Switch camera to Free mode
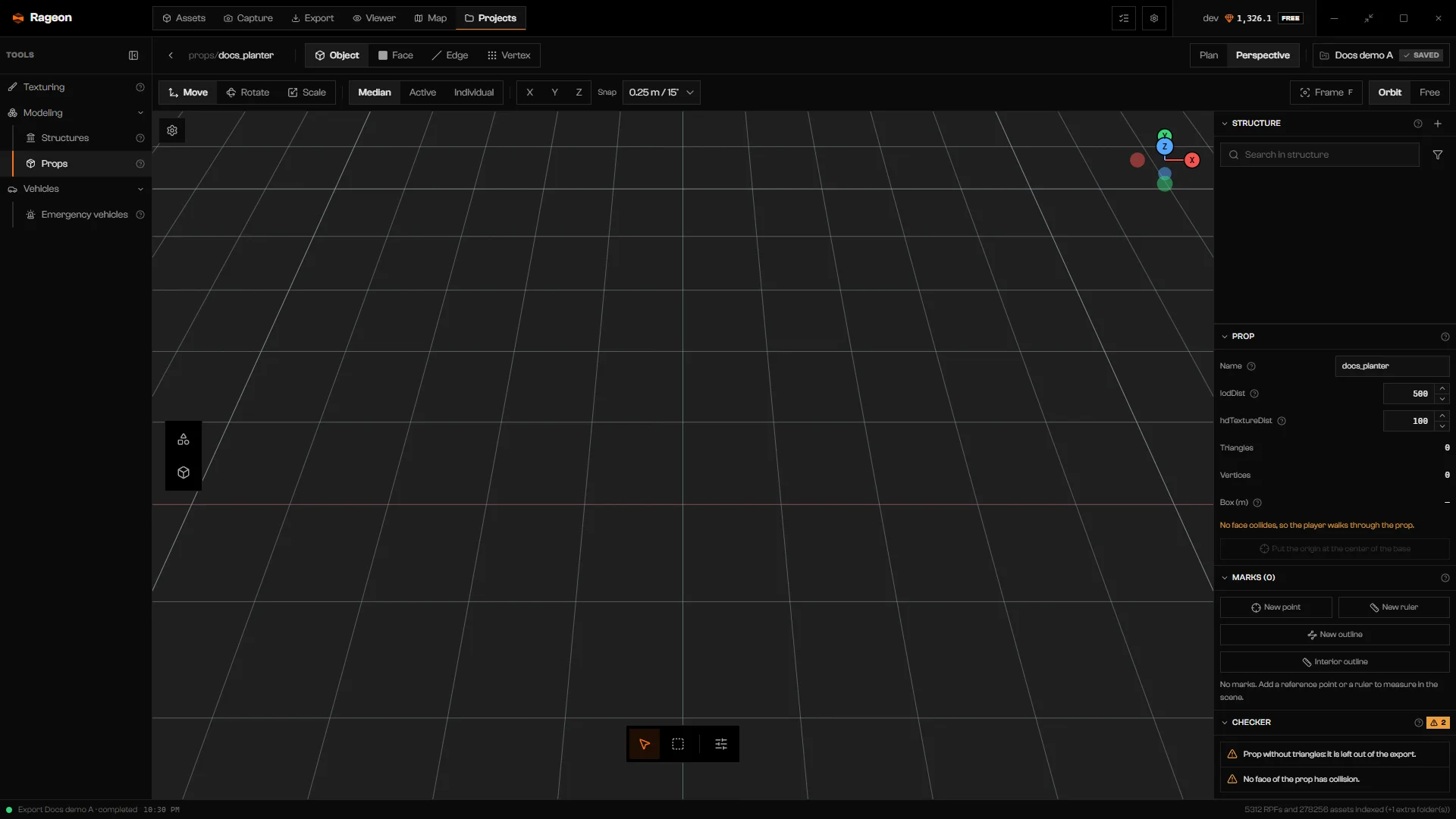Image resolution: width=1456 pixels, height=819 pixels. coord(1429,93)
